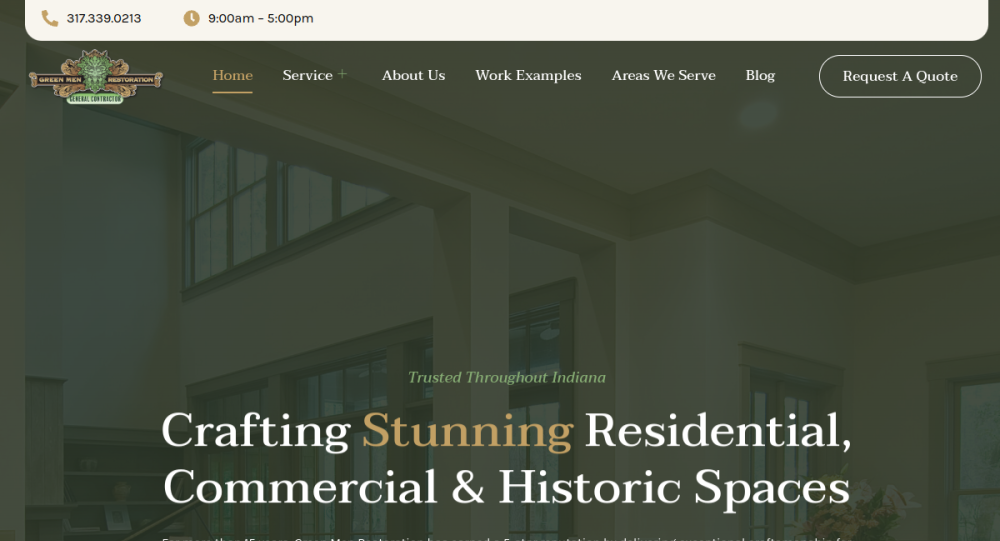Go to the Home menu item
The height and width of the screenshot is (541, 1000).
tap(232, 75)
